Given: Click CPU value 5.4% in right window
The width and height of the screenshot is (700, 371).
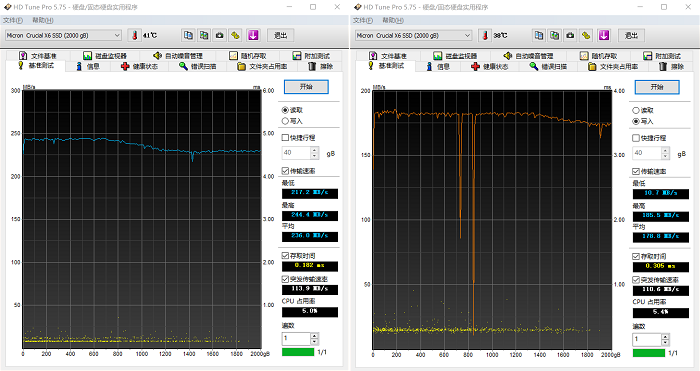Looking at the screenshot, I should pyautogui.click(x=661, y=313).
